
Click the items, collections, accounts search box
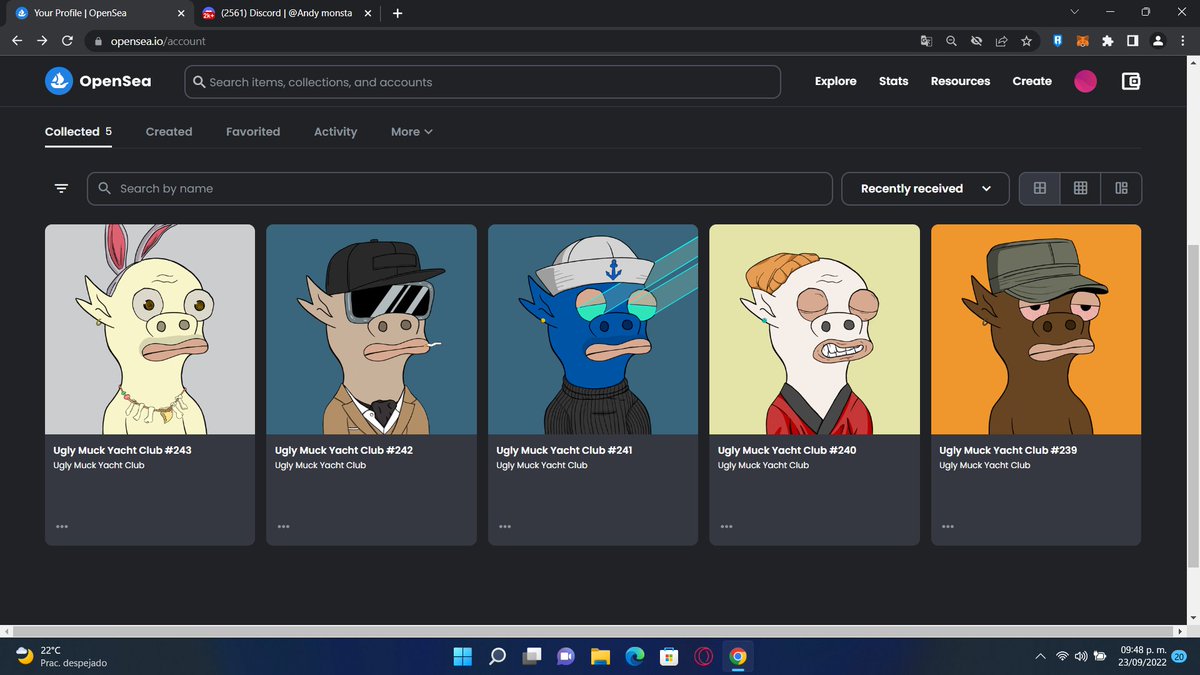[x=482, y=82]
